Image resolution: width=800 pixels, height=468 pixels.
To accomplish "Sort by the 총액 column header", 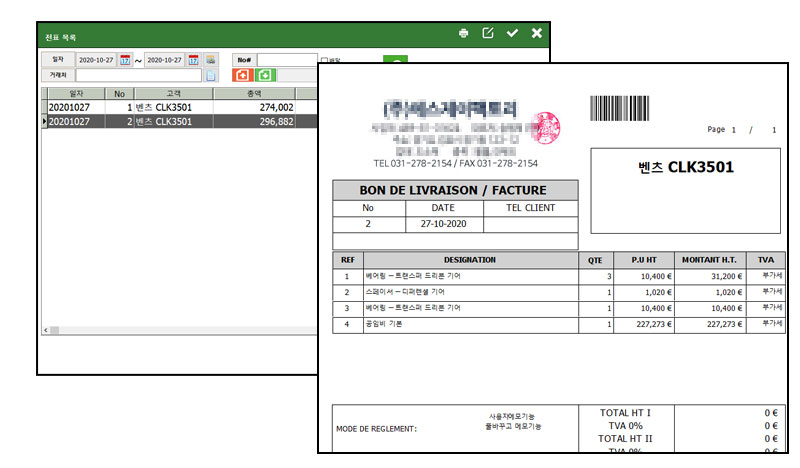I will coord(254,93).
